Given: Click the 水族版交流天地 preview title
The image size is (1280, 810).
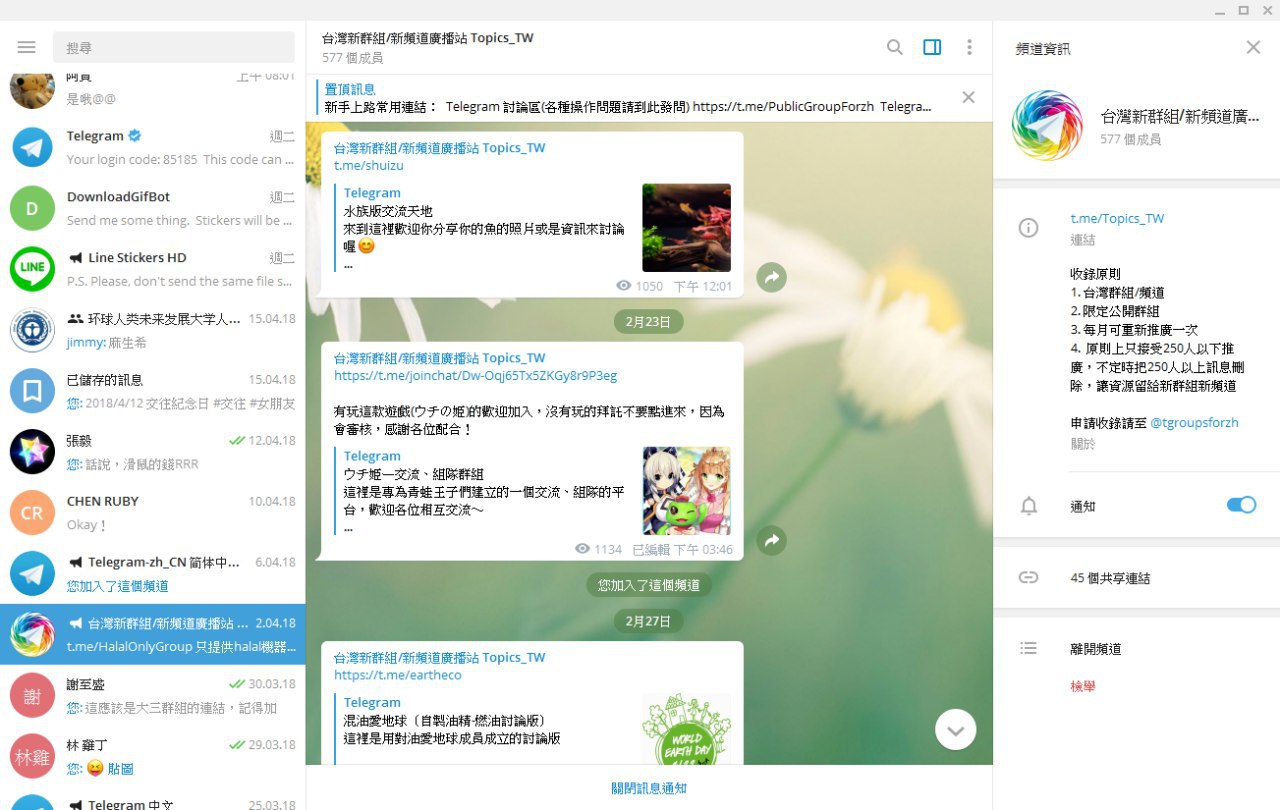Looking at the screenshot, I should click(388, 212).
